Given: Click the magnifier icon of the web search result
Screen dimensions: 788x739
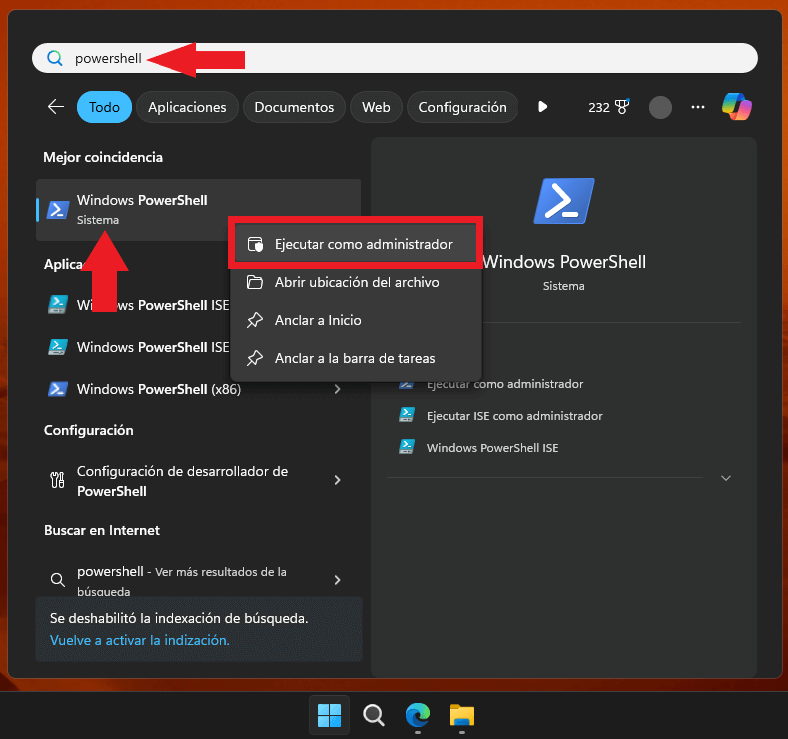Looking at the screenshot, I should click(58, 580).
